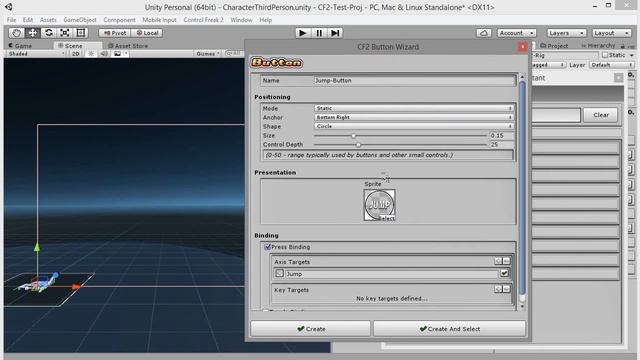Switch to the Asset Store tab
640x360 pixels.
(128, 46)
